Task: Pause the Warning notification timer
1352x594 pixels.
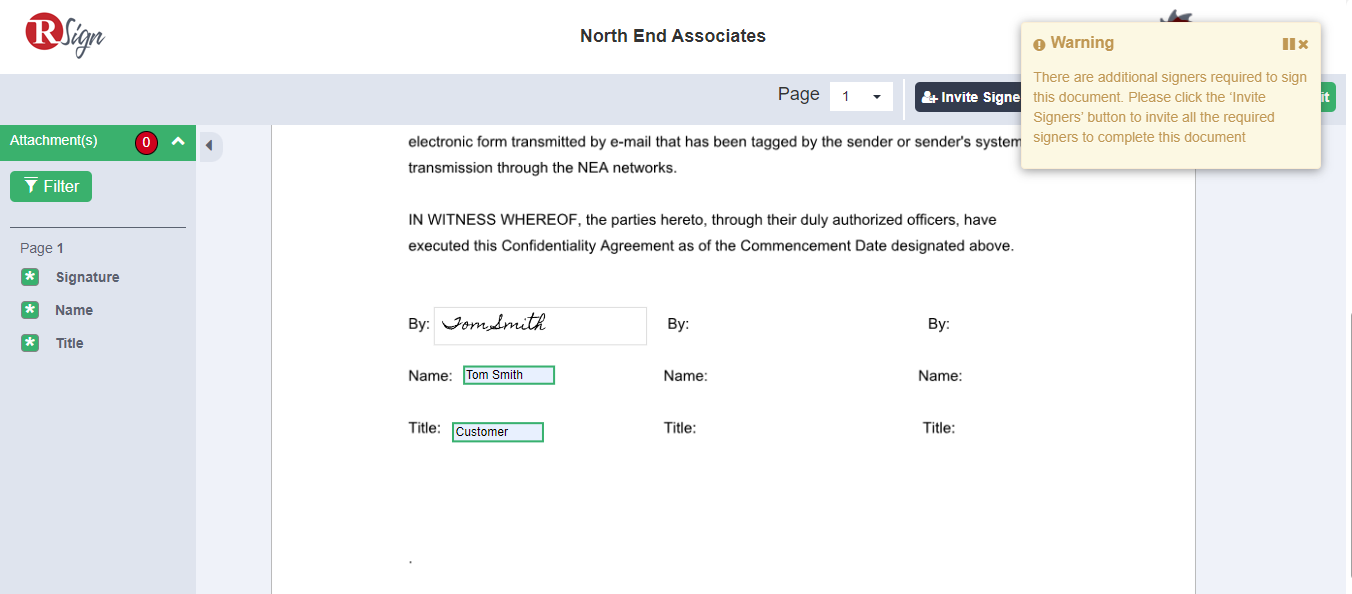Action: click(1288, 44)
